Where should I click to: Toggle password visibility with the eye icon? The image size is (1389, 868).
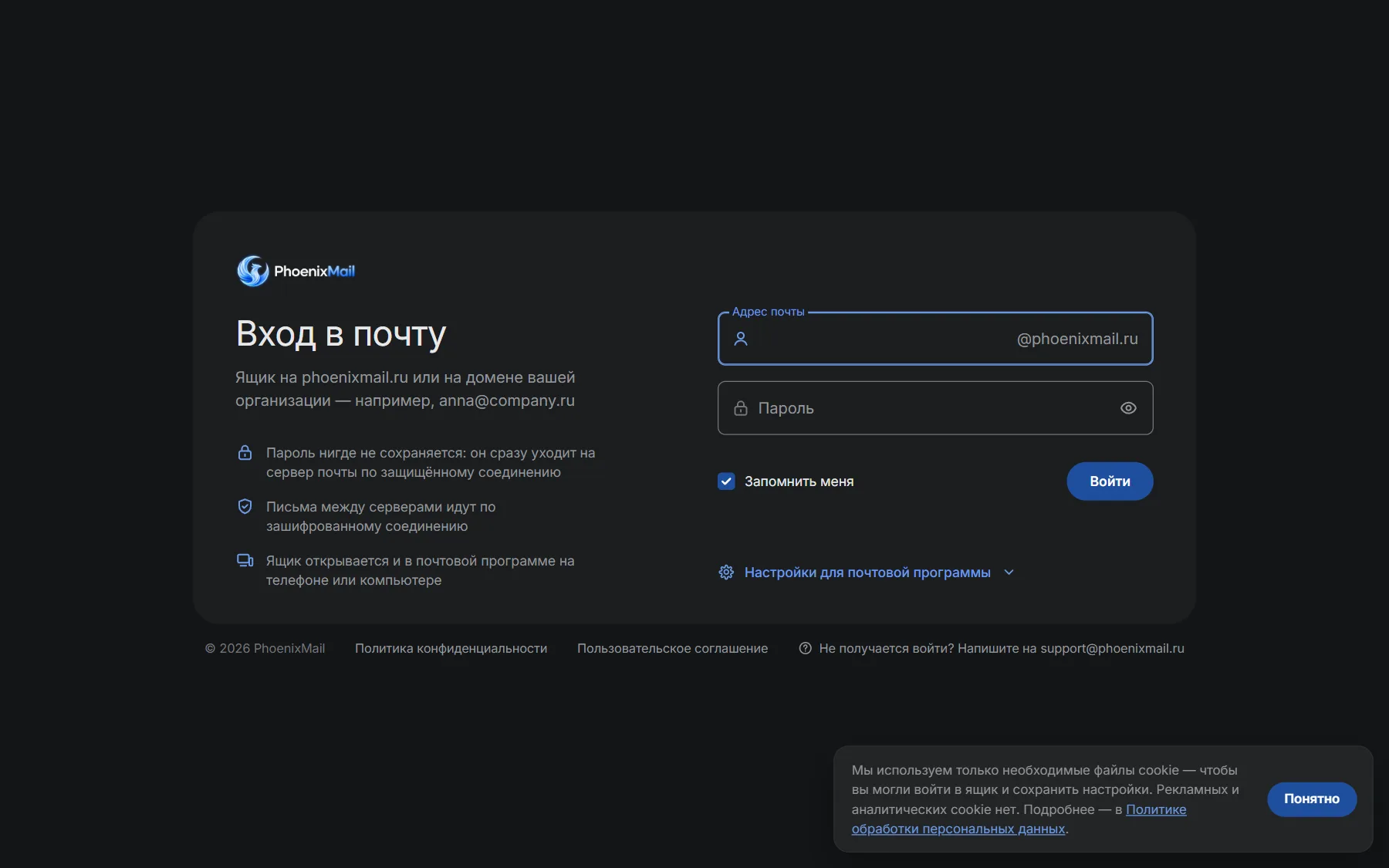coord(1128,408)
